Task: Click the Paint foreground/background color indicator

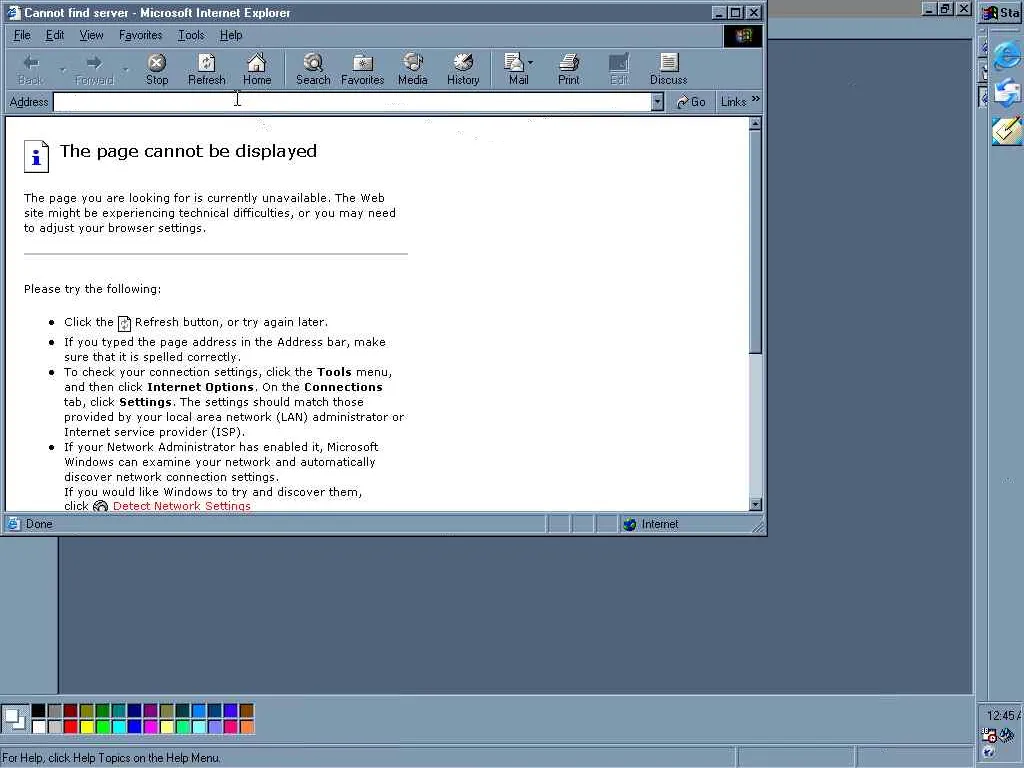Action: (x=14, y=718)
